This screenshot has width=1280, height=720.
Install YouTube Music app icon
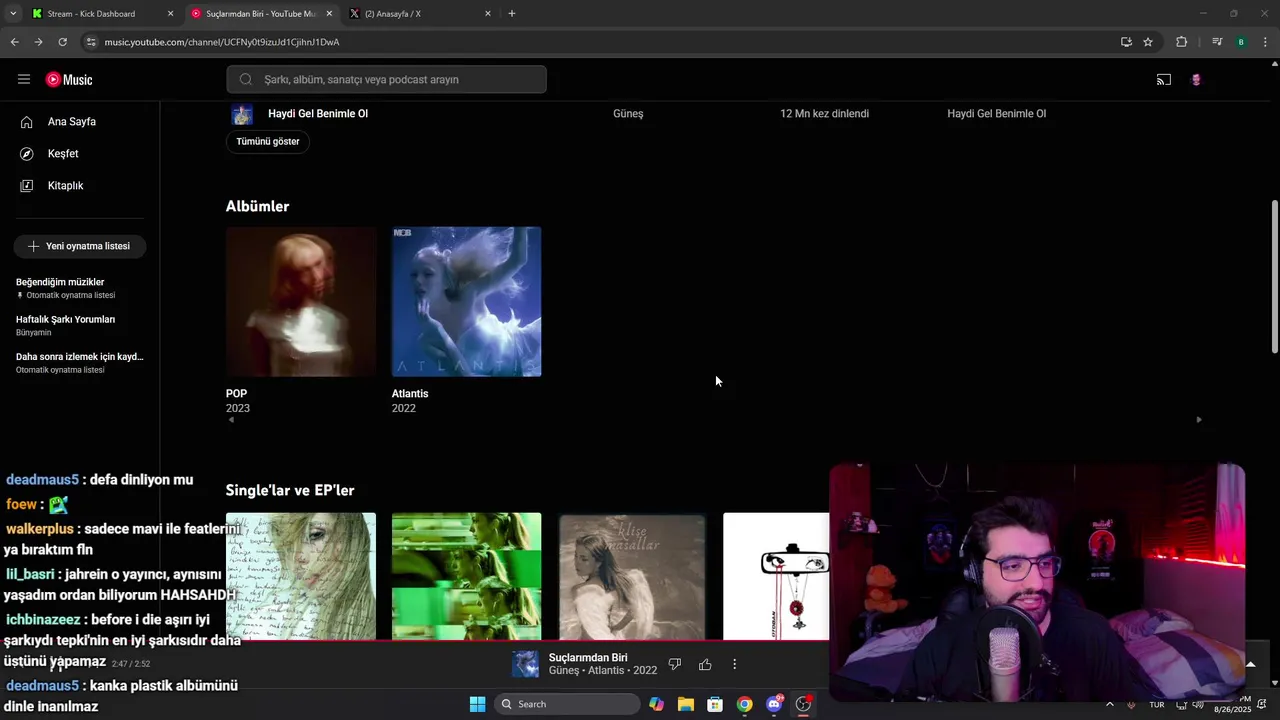[x=1126, y=42]
